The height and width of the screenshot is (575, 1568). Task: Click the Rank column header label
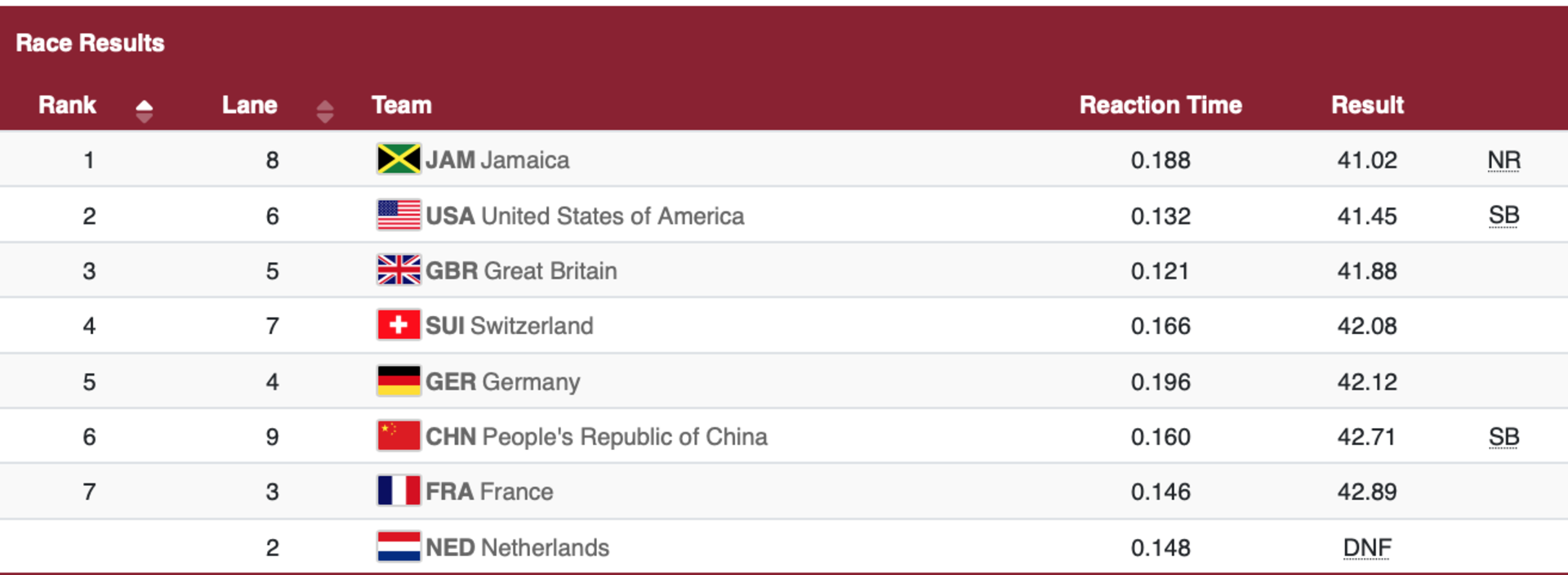[x=67, y=105]
